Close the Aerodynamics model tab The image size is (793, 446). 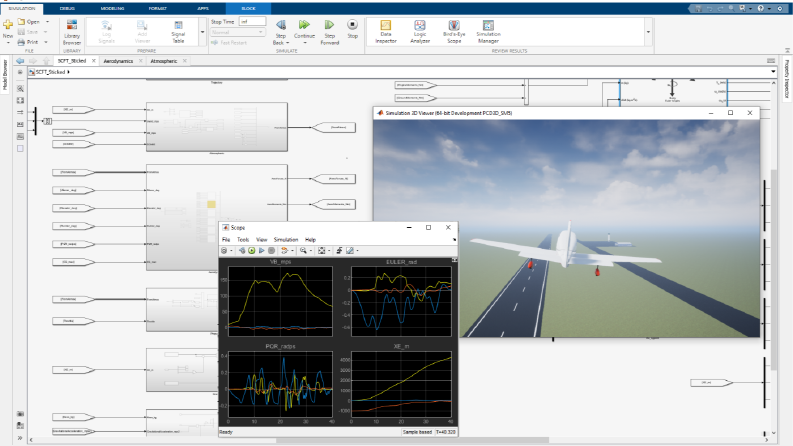click(x=141, y=61)
